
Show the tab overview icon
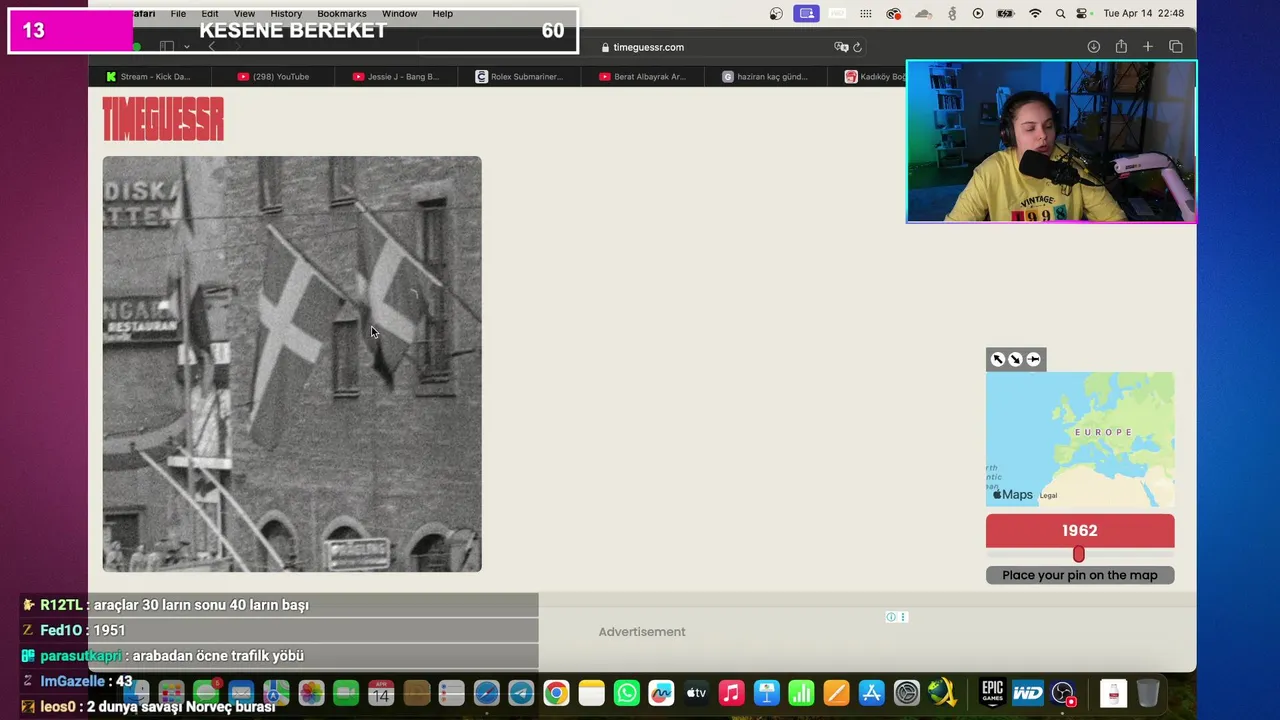[1176, 47]
